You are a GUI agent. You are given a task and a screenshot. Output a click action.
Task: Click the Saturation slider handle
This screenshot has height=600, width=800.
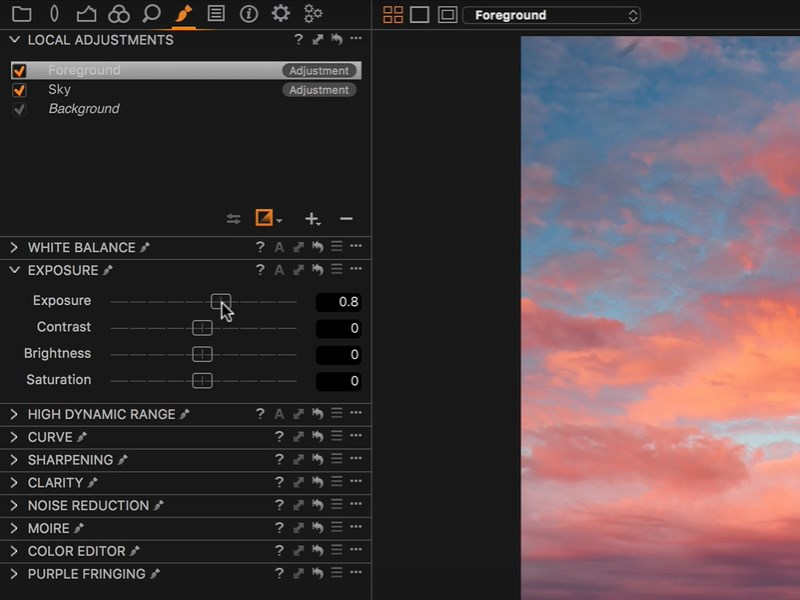[202, 381]
